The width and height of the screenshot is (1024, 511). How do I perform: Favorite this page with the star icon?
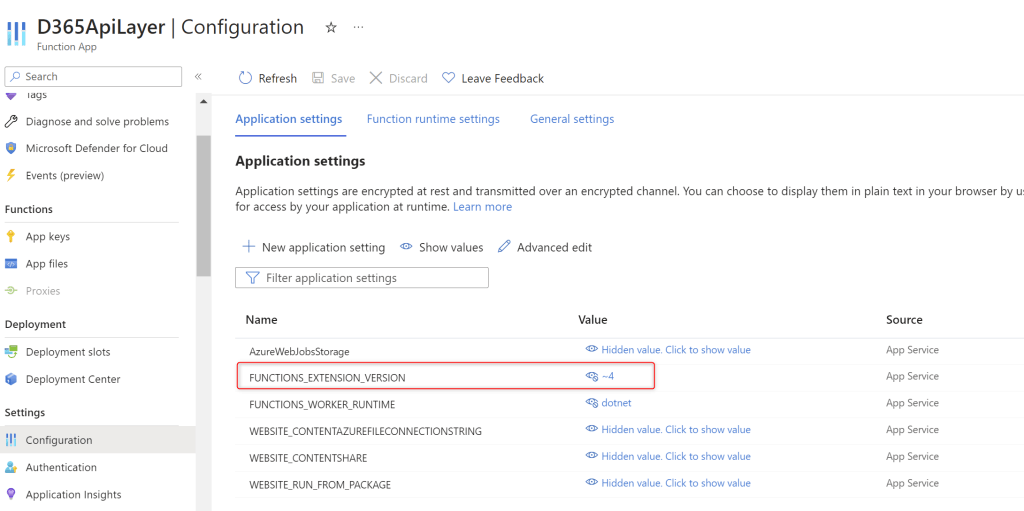click(331, 28)
